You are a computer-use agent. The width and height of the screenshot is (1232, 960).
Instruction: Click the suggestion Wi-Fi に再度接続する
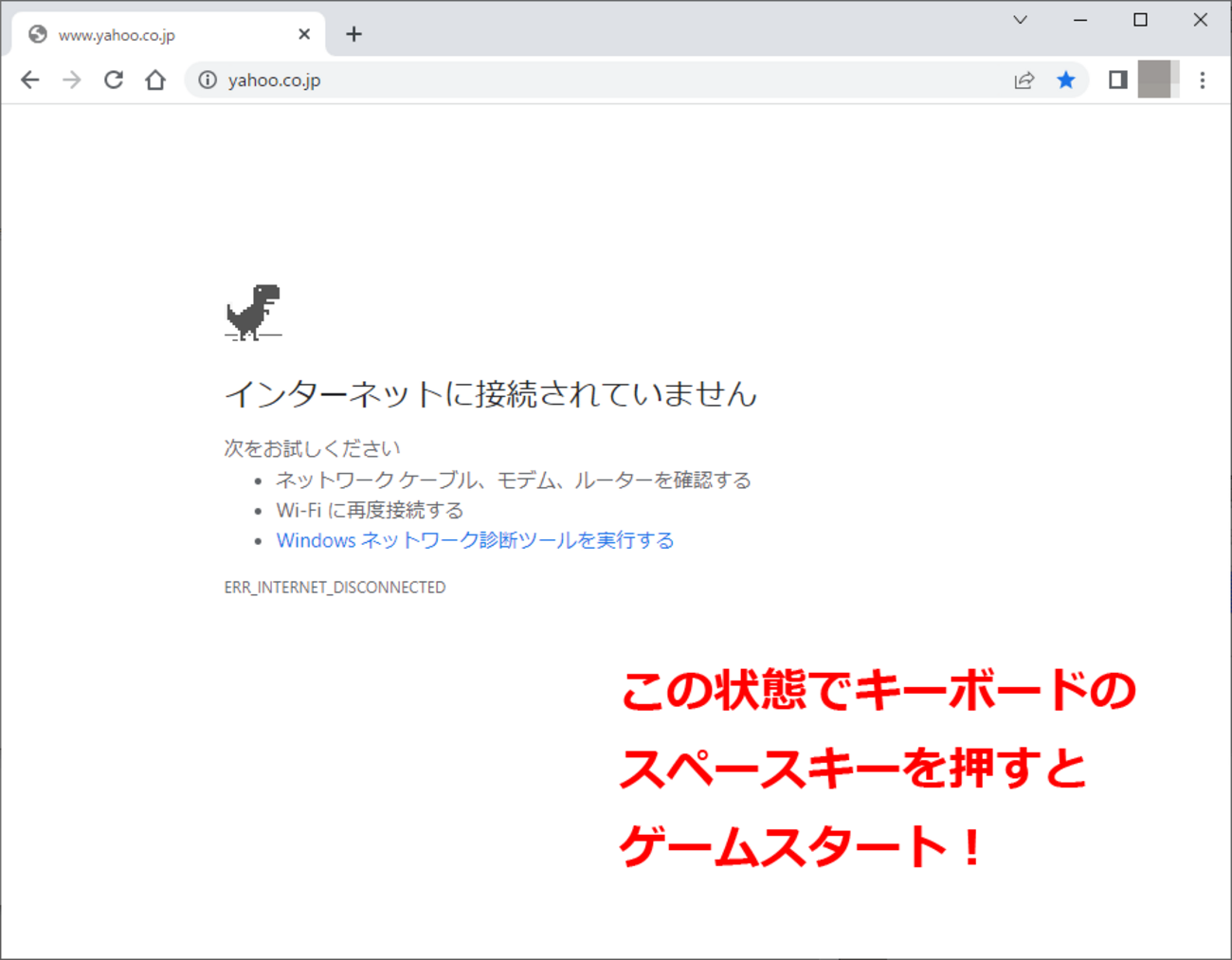(370, 511)
